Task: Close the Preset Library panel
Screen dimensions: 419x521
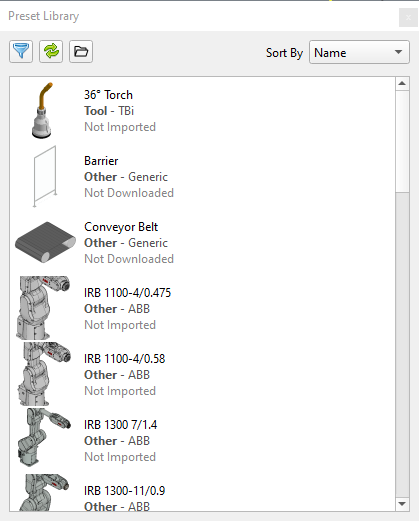Action: click(x=408, y=17)
